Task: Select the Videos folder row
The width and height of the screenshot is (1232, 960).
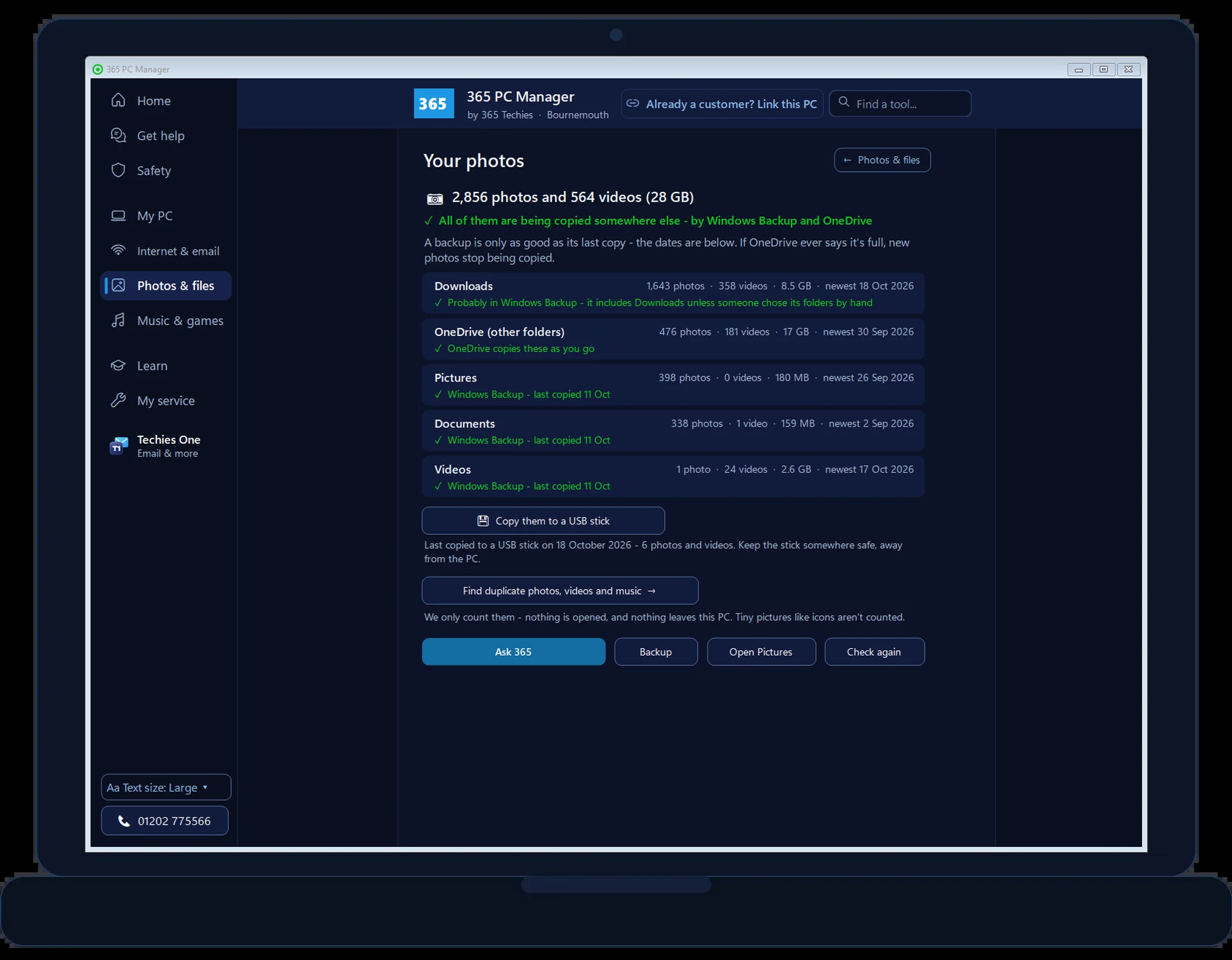Action: click(x=673, y=477)
